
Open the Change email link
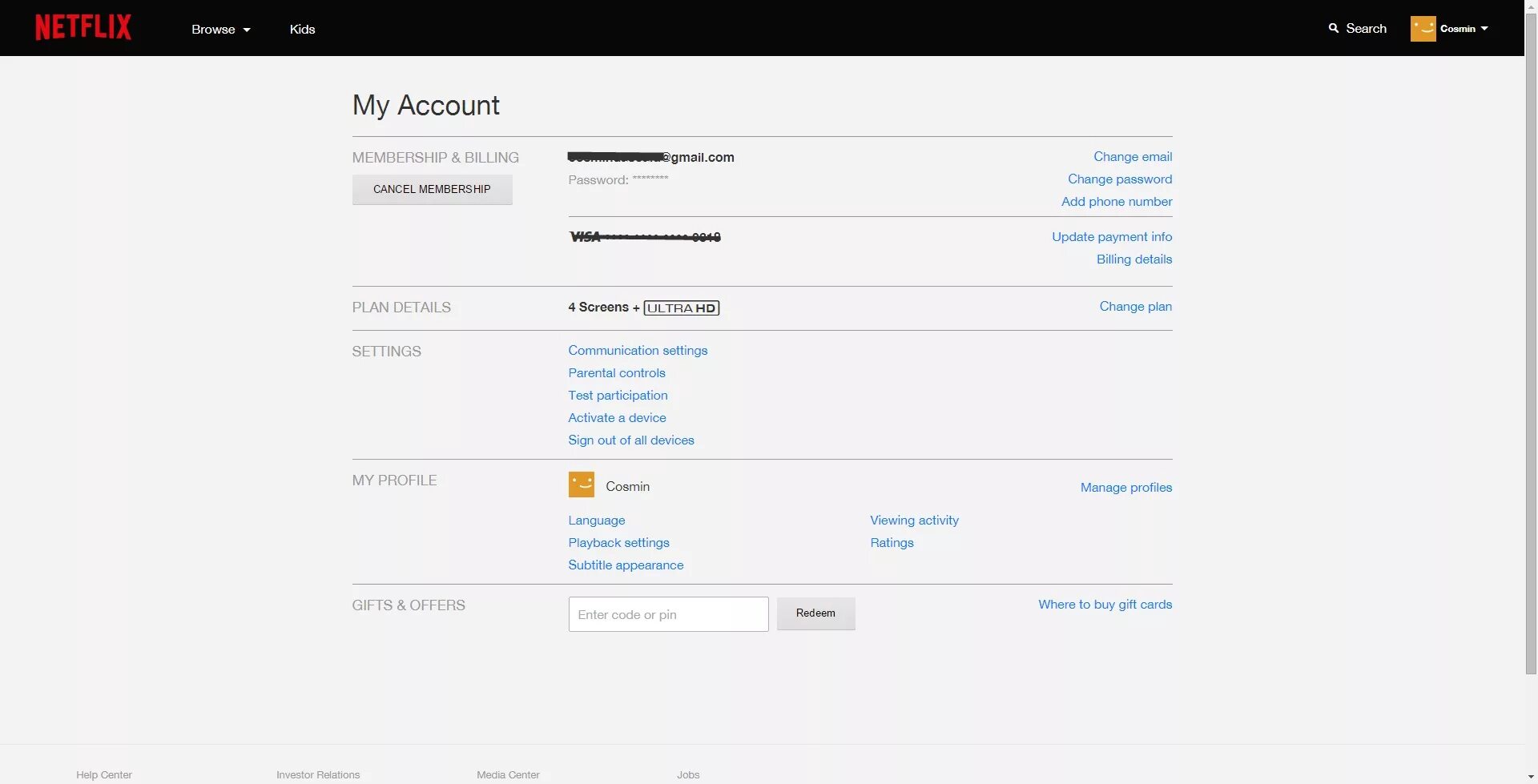coord(1133,156)
